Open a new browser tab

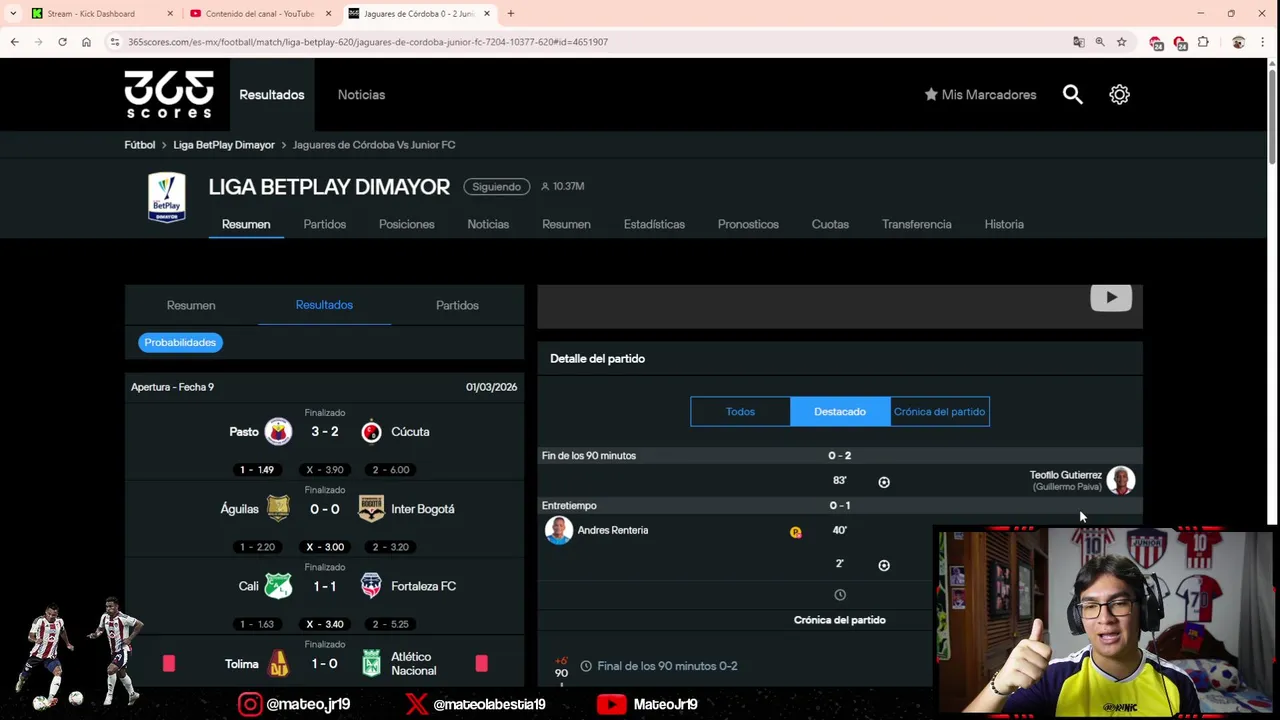tap(510, 13)
